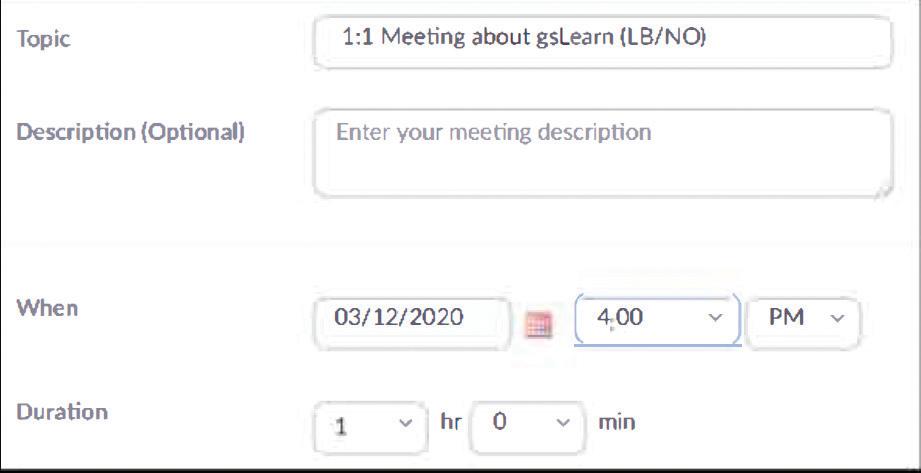921x473 pixels.
Task: Open the duration minutes dropdown showing 0
Action: pyautogui.click(x=527, y=428)
